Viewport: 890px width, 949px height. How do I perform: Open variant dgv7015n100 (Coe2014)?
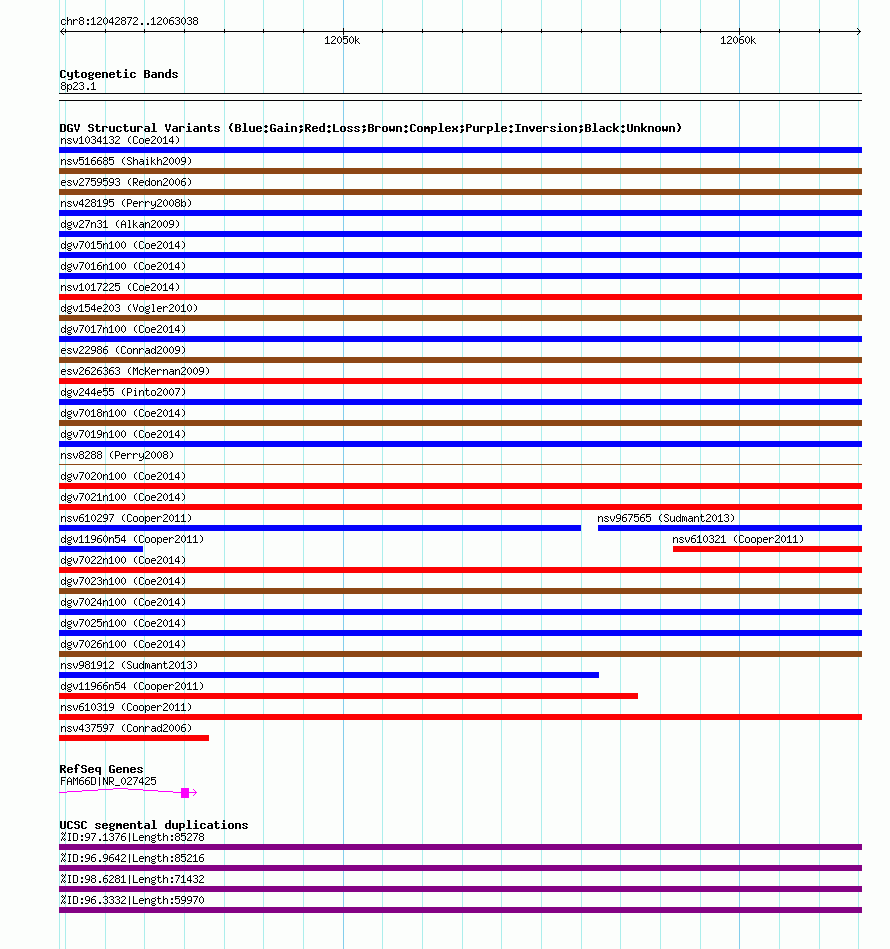pos(123,245)
